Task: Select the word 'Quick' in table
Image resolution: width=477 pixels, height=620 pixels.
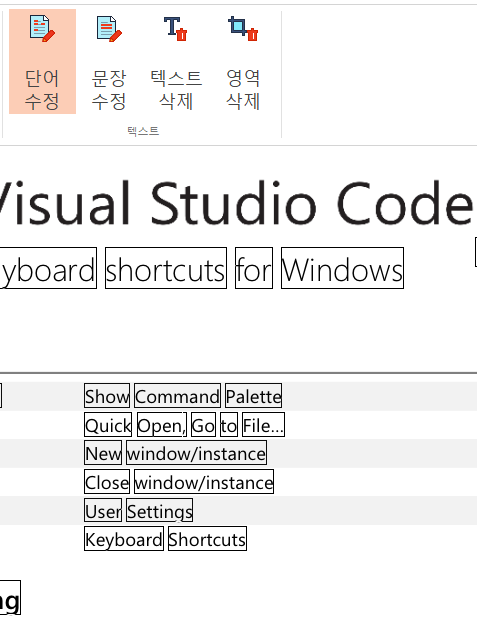Action: [x=108, y=424]
